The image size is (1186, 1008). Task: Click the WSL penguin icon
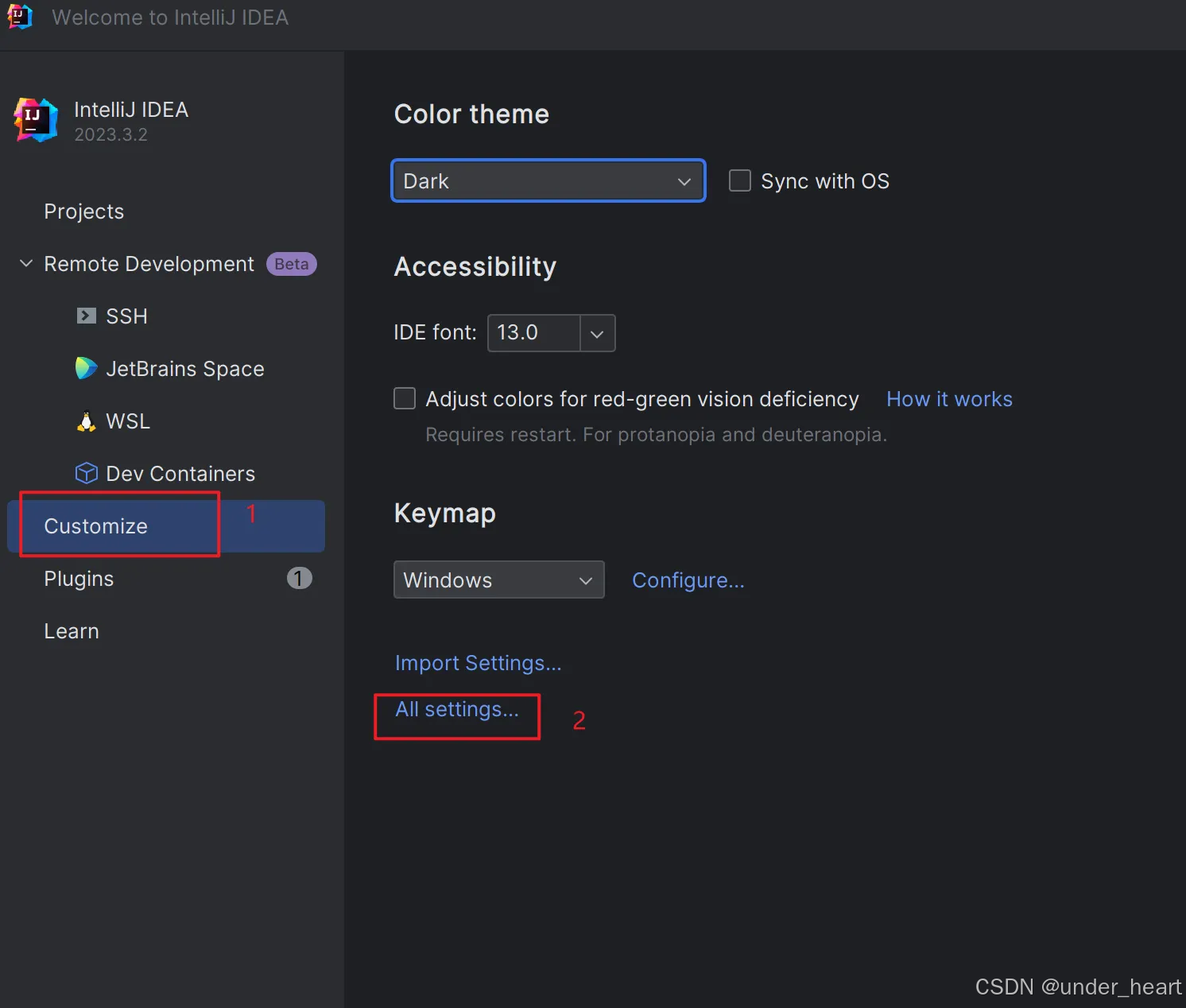[86, 421]
